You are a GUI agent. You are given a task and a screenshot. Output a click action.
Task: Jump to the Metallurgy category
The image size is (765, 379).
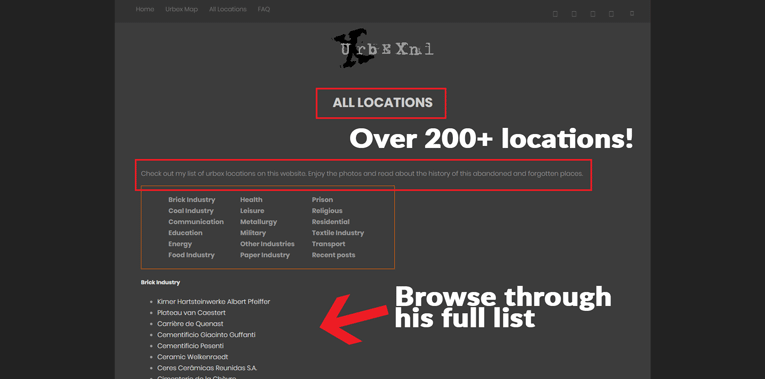pyautogui.click(x=259, y=222)
